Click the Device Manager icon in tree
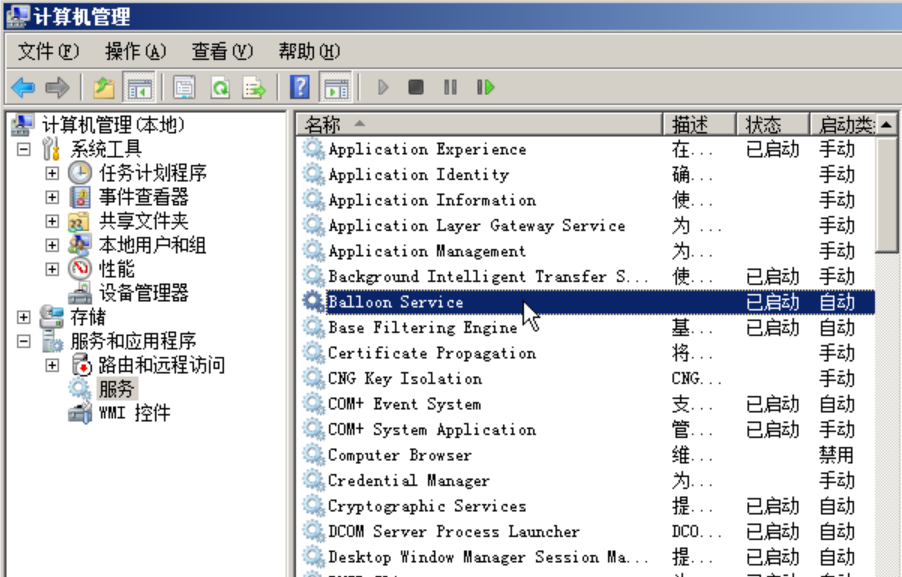This screenshot has width=902, height=577. click(x=80, y=293)
